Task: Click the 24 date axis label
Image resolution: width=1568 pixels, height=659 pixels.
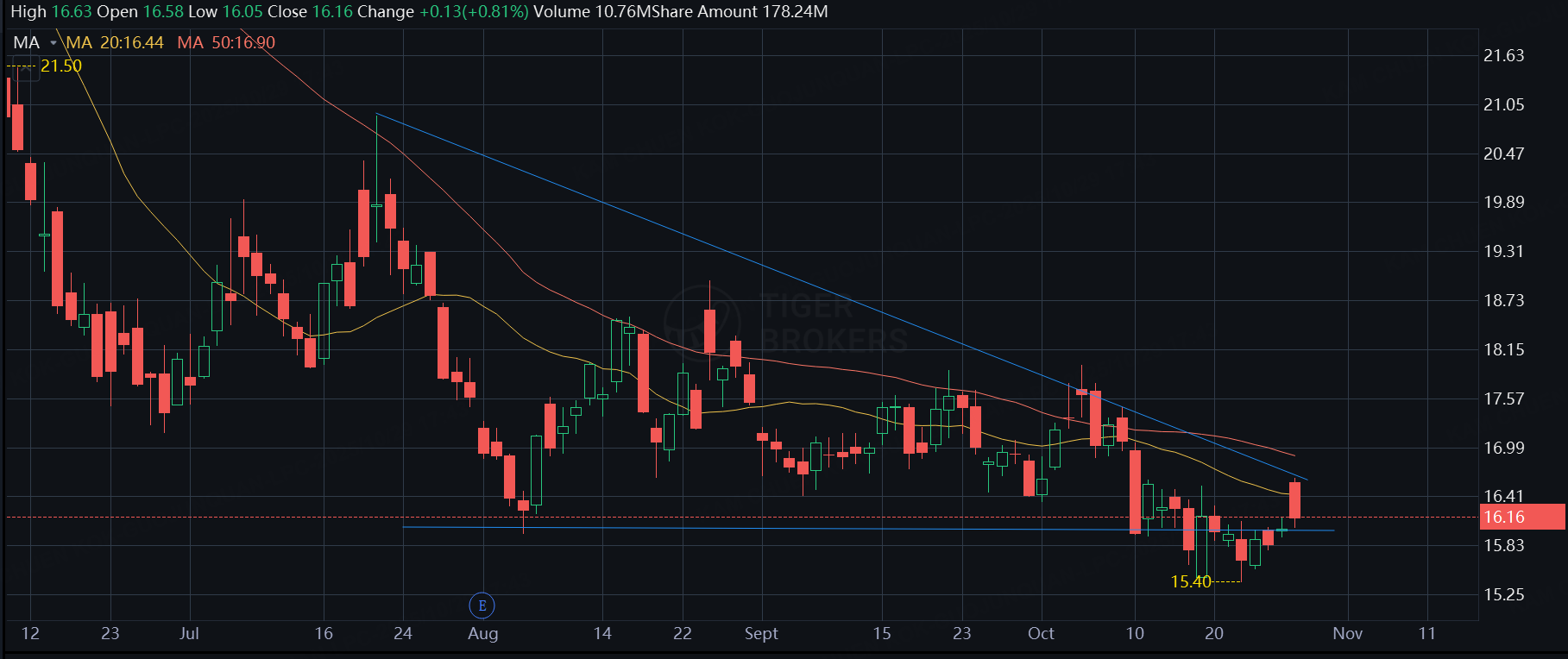Action: [403, 633]
